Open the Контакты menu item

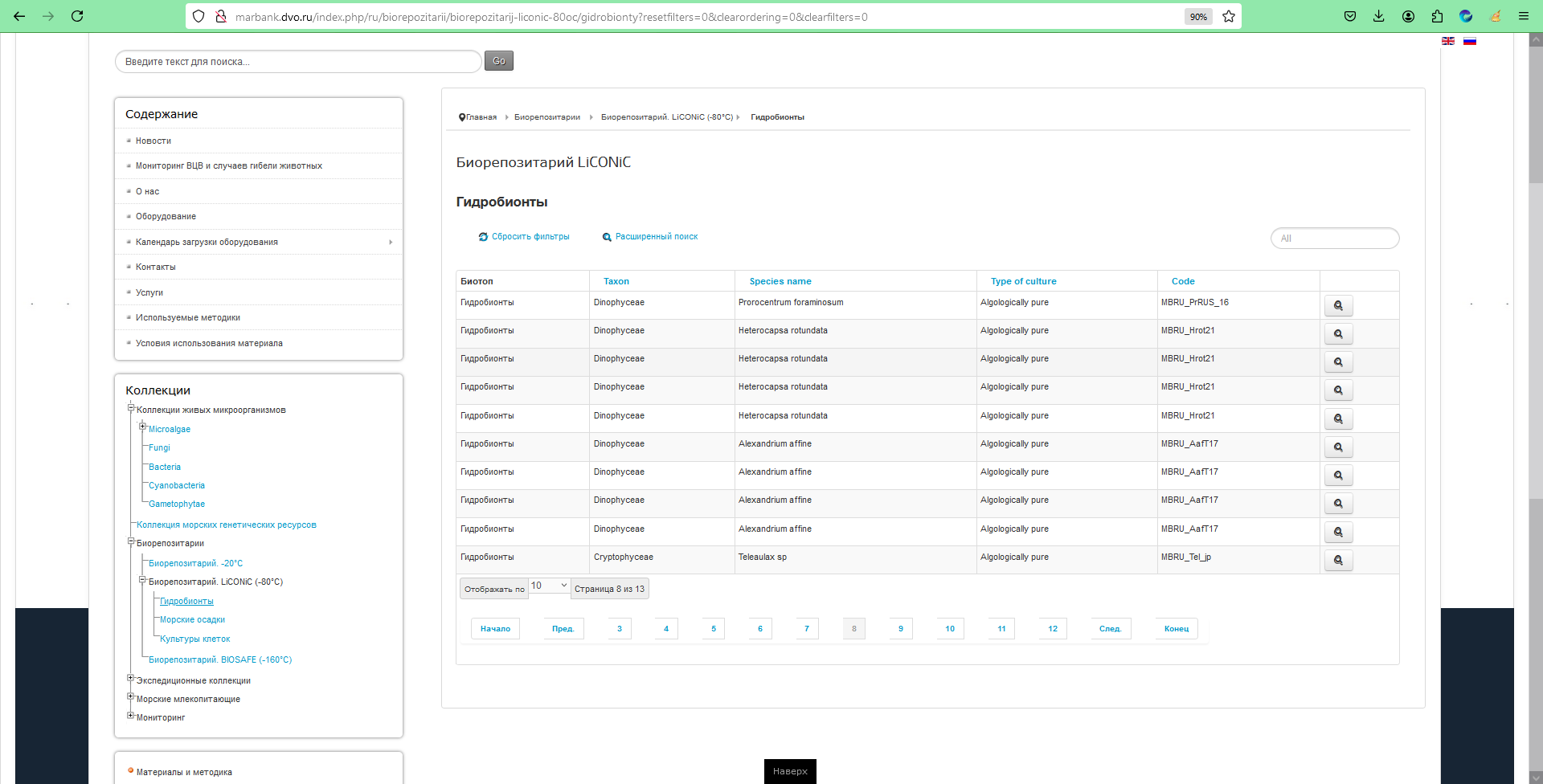[x=155, y=267]
